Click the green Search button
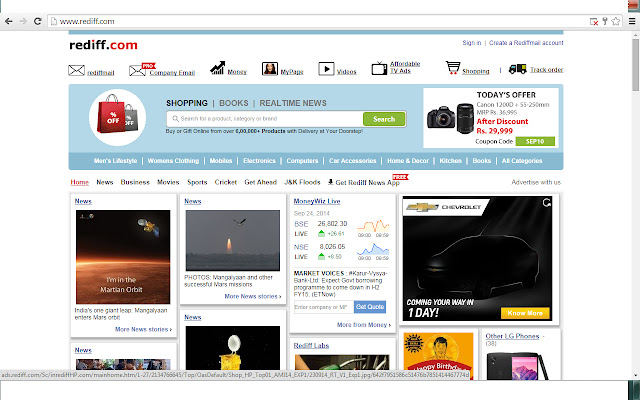The image size is (640, 400). (384, 119)
